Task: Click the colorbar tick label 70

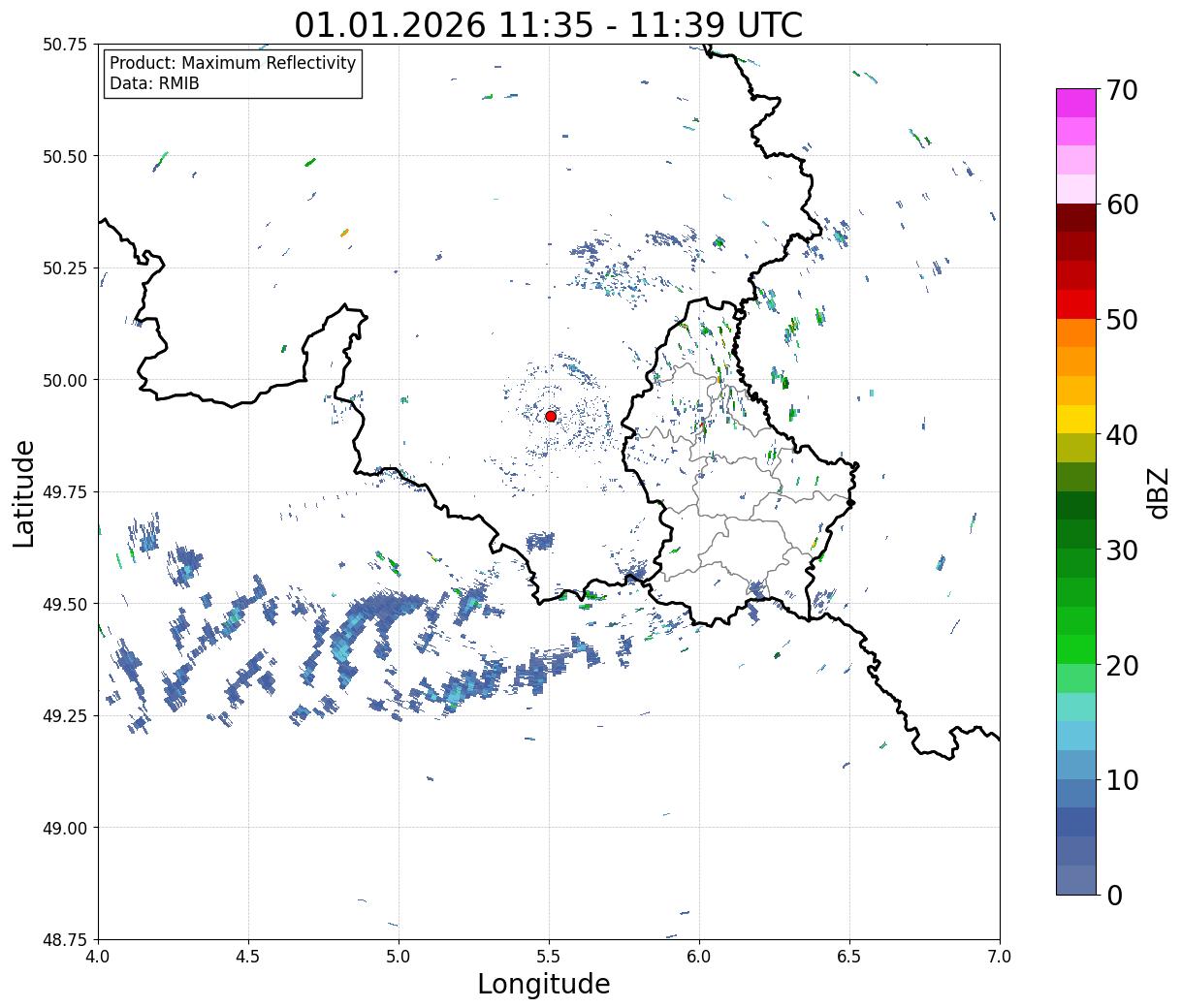Action: click(1122, 90)
